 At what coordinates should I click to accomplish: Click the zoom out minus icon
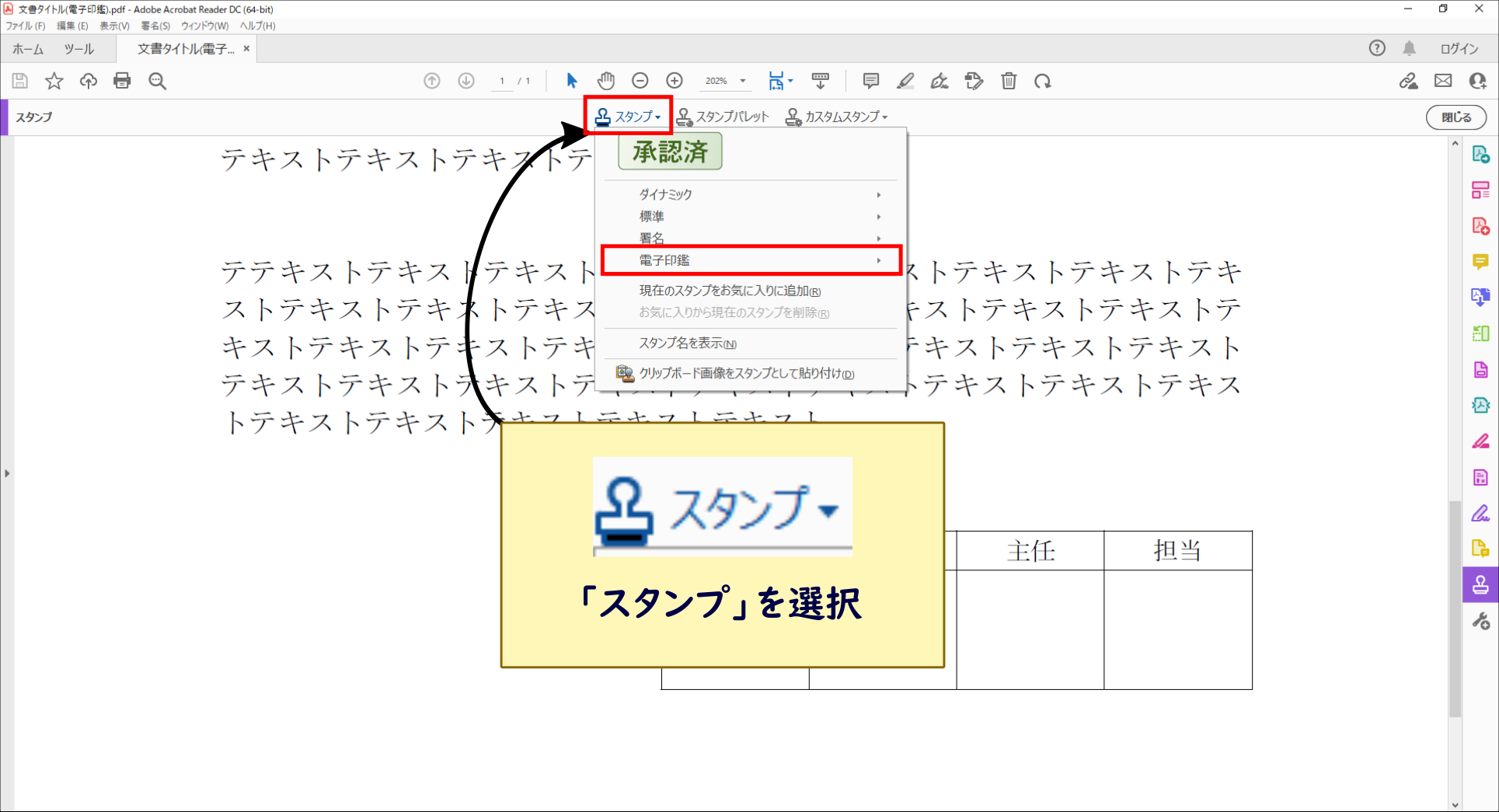tap(640, 81)
